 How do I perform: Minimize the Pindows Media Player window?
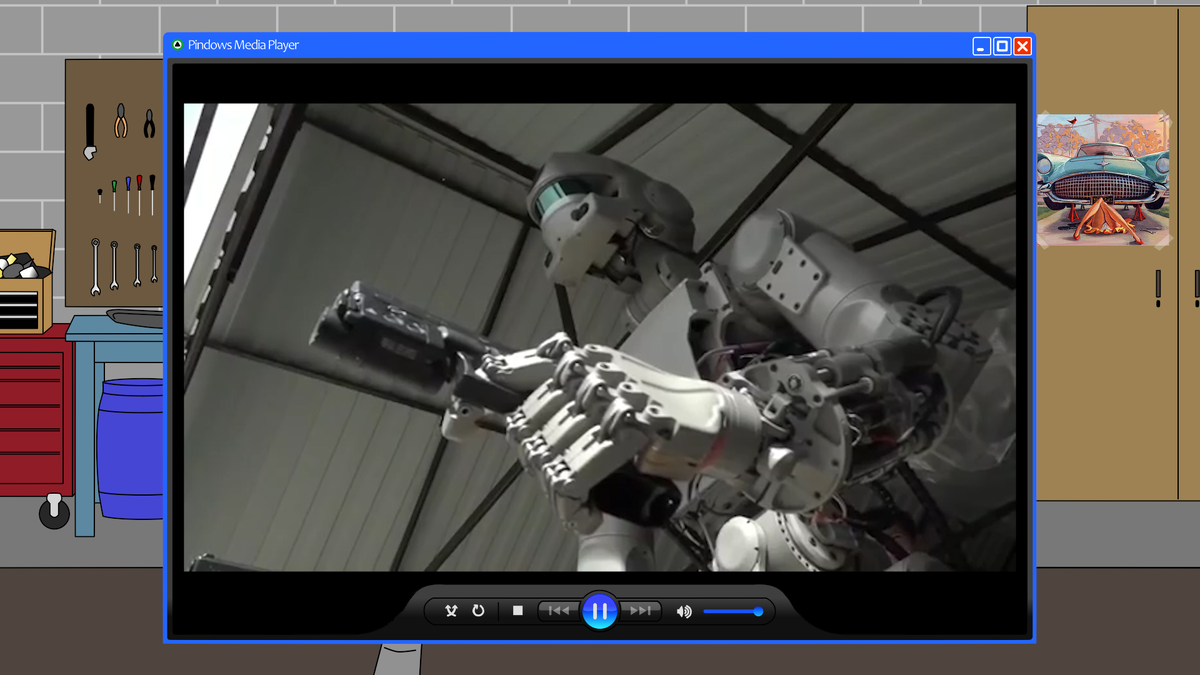tap(982, 46)
